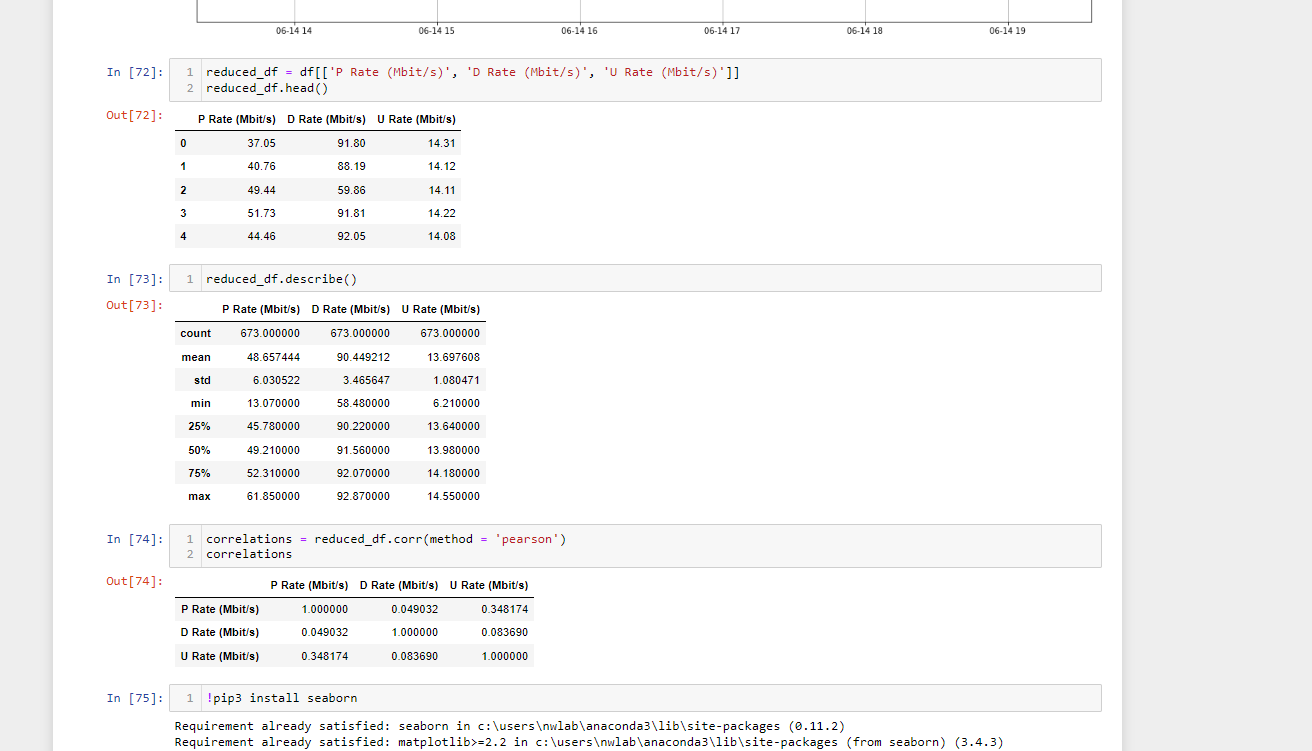Viewport: 1312px width, 751px height.
Task: Select the Out[74] output prompt
Action: (135, 581)
